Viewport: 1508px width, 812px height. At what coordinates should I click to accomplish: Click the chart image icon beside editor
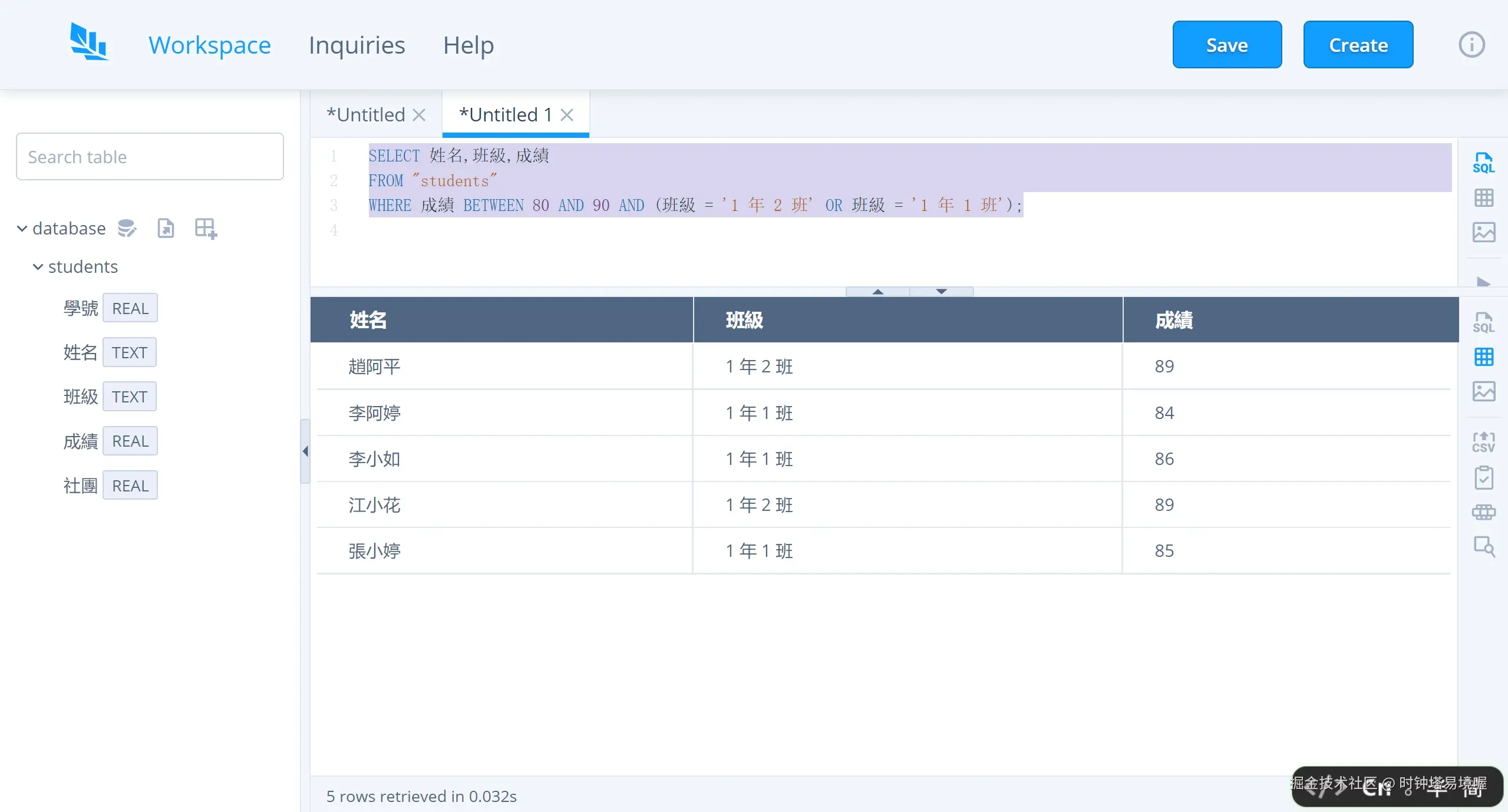pos(1483,232)
